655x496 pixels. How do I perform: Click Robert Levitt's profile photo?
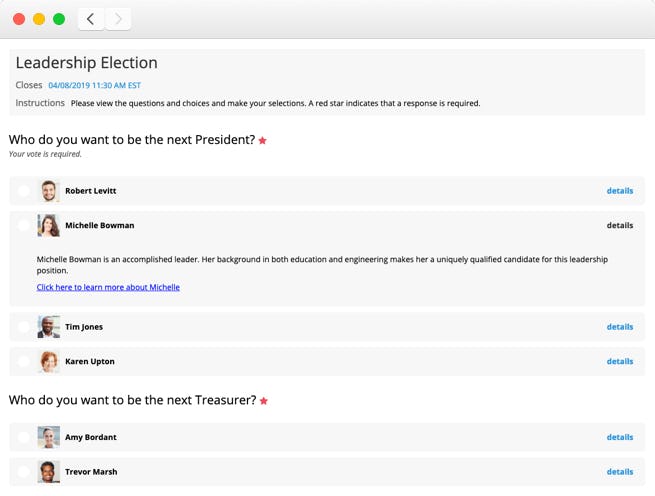point(49,191)
